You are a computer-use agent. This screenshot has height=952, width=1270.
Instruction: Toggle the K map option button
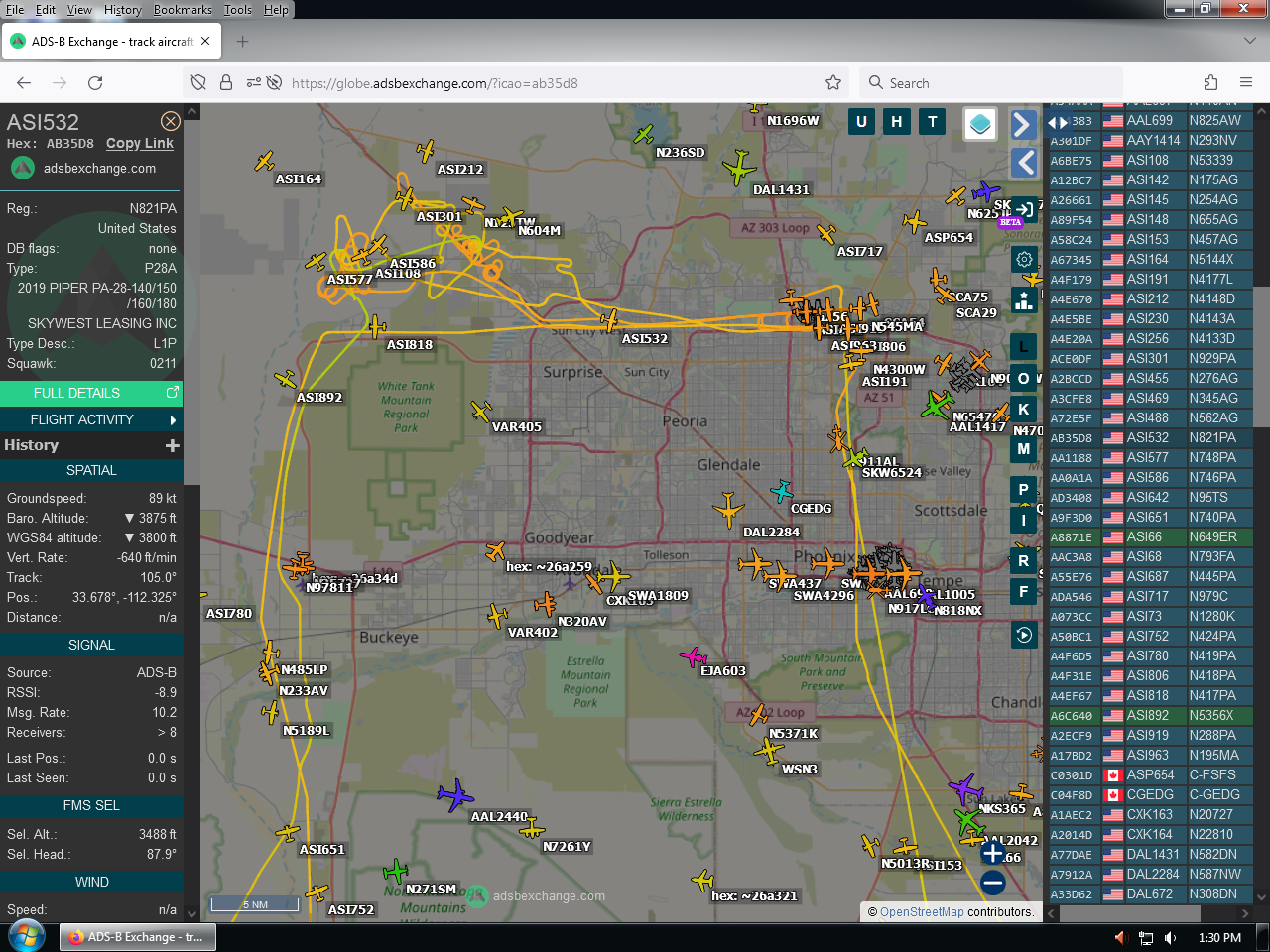(x=1024, y=409)
